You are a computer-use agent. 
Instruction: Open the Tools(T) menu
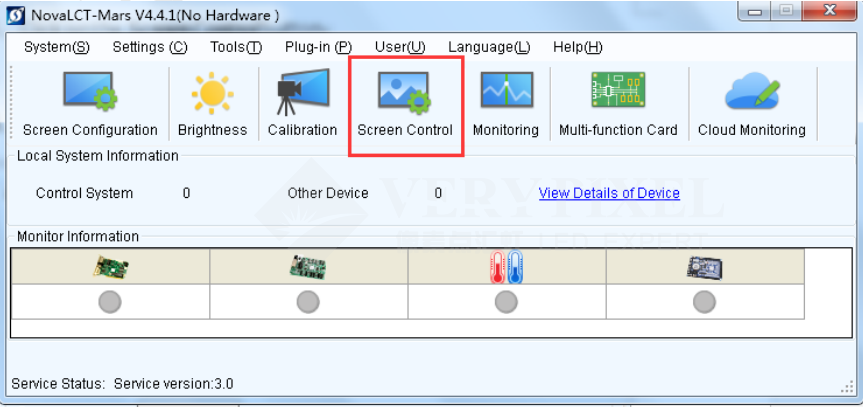pyautogui.click(x=236, y=47)
